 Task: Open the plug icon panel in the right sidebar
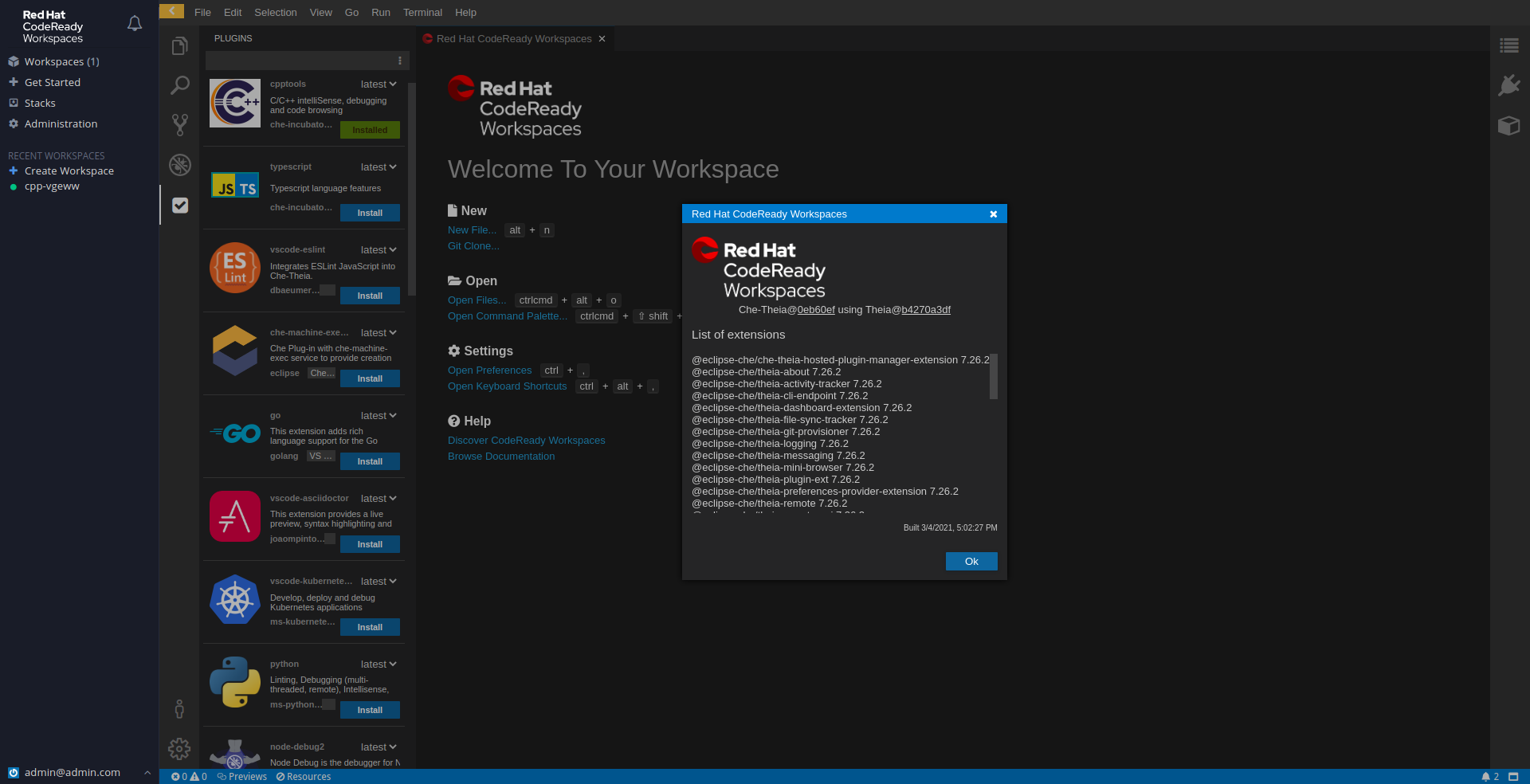[1508, 85]
